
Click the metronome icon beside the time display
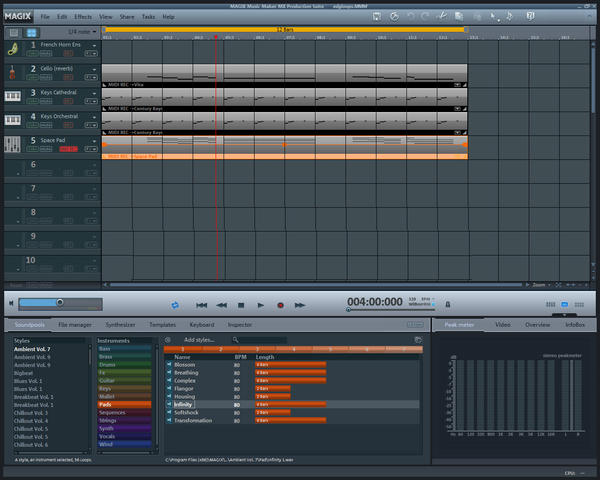(448, 304)
